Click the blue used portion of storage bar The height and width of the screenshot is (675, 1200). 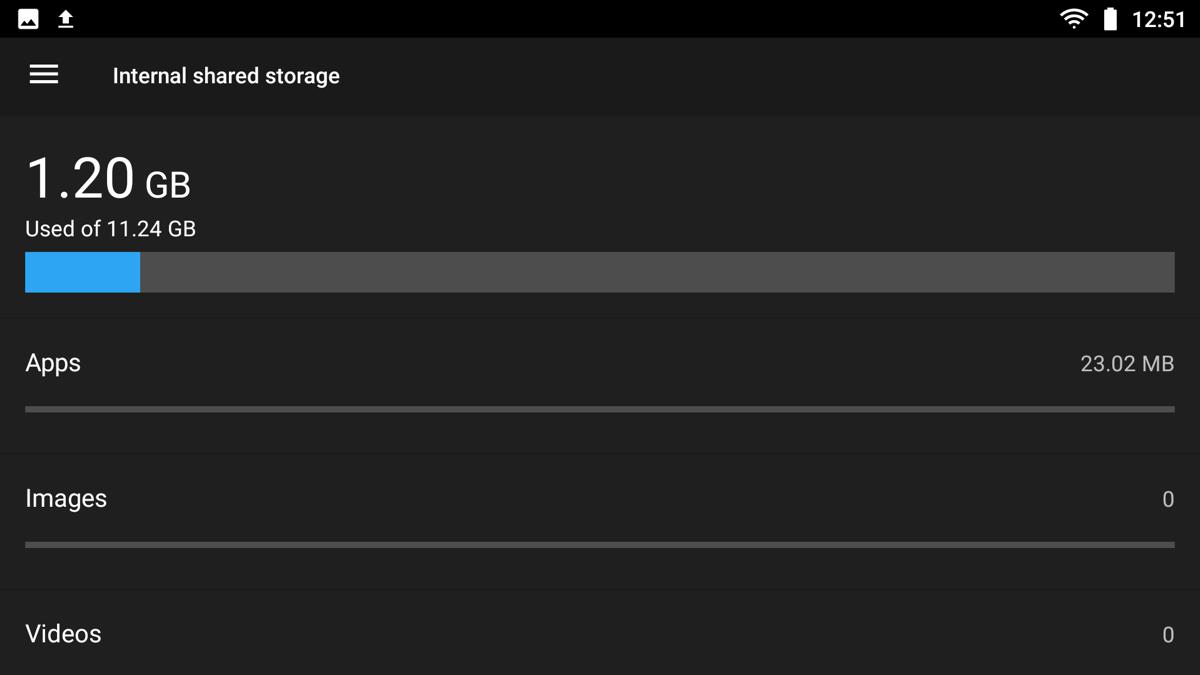82,272
